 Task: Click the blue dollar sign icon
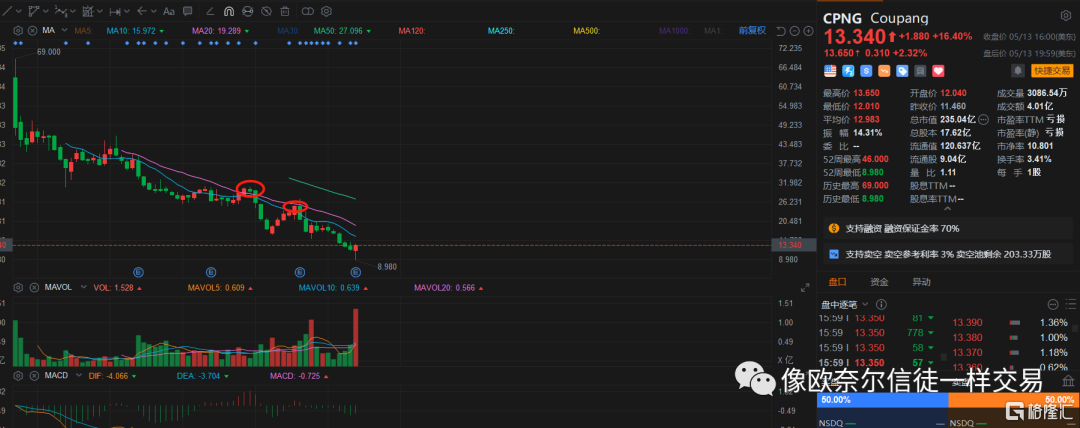coord(866,71)
